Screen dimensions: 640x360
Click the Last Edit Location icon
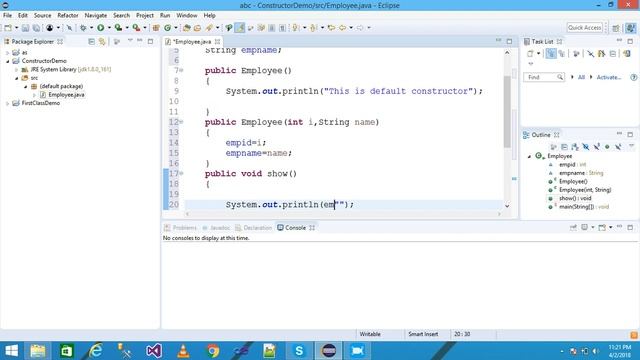click(331, 28)
